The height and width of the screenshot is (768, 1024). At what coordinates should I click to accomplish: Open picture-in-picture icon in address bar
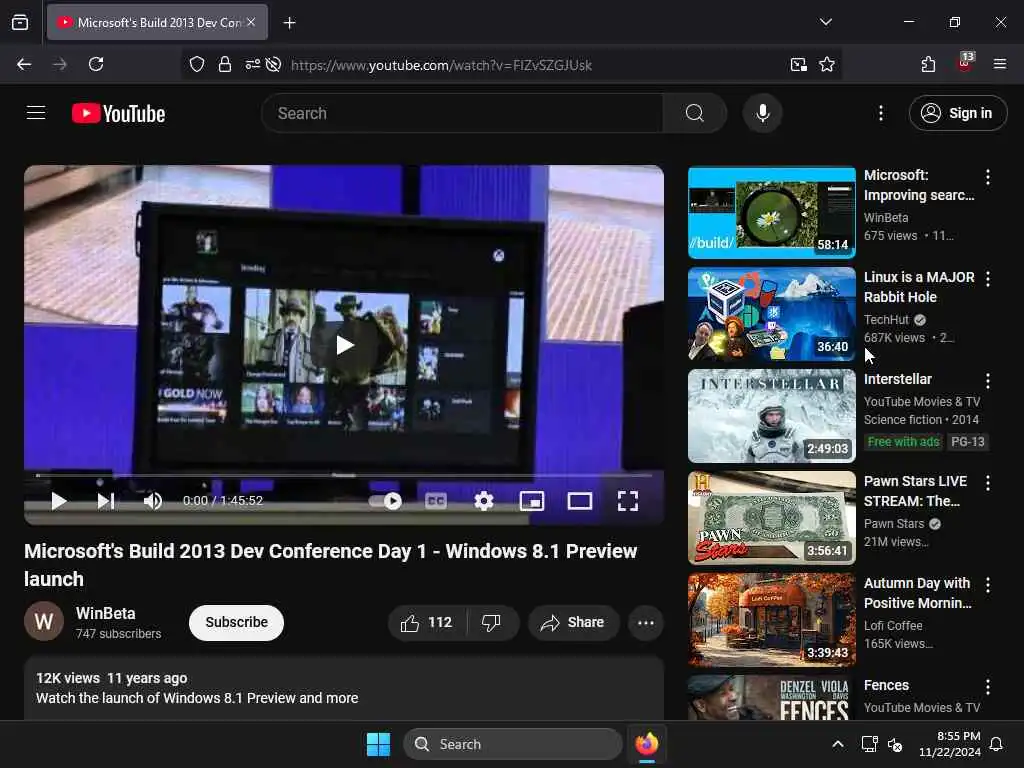[x=799, y=64]
